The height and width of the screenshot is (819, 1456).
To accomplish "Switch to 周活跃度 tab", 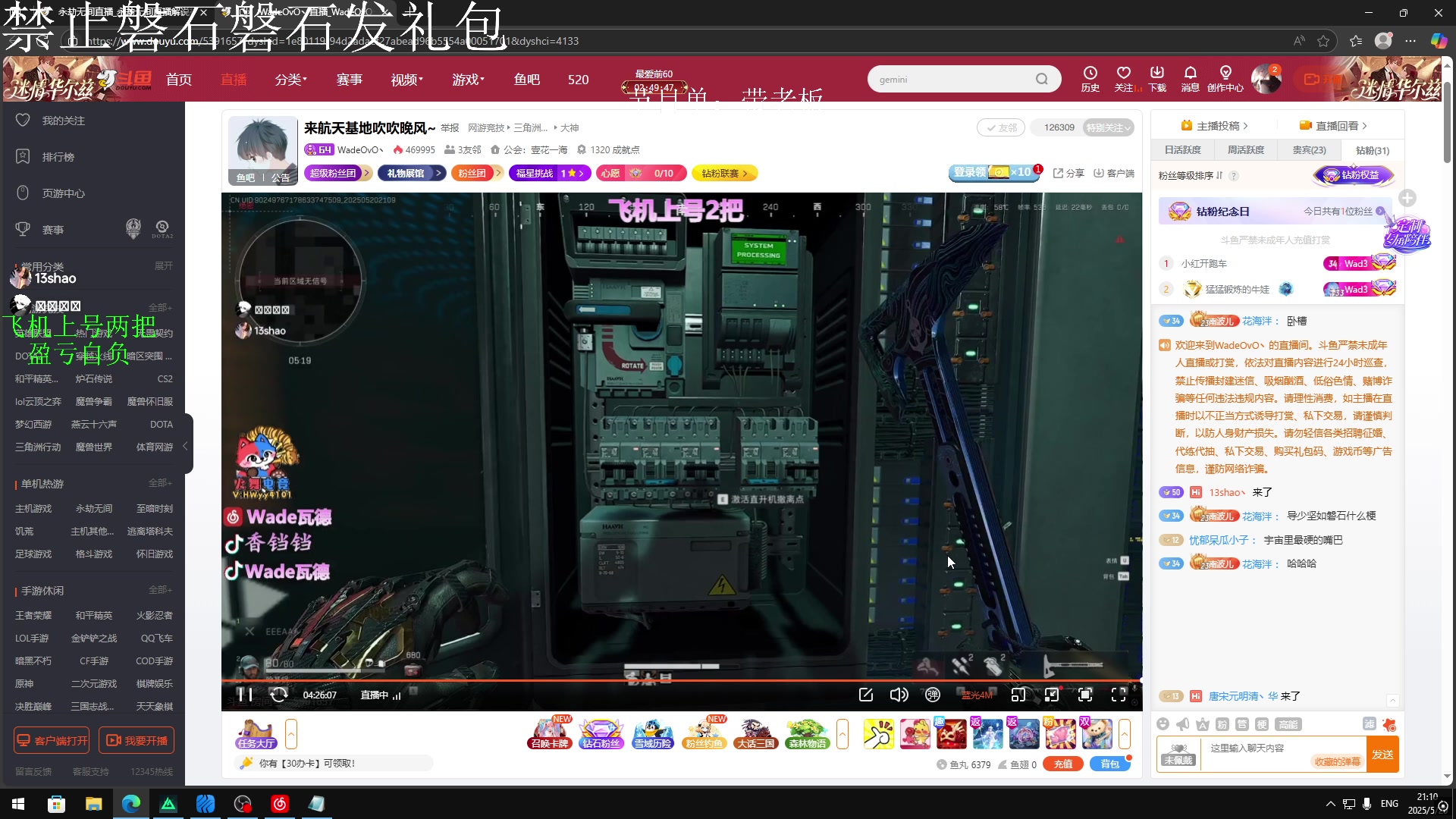I will pyautogui.click(x=1246, y=150).
